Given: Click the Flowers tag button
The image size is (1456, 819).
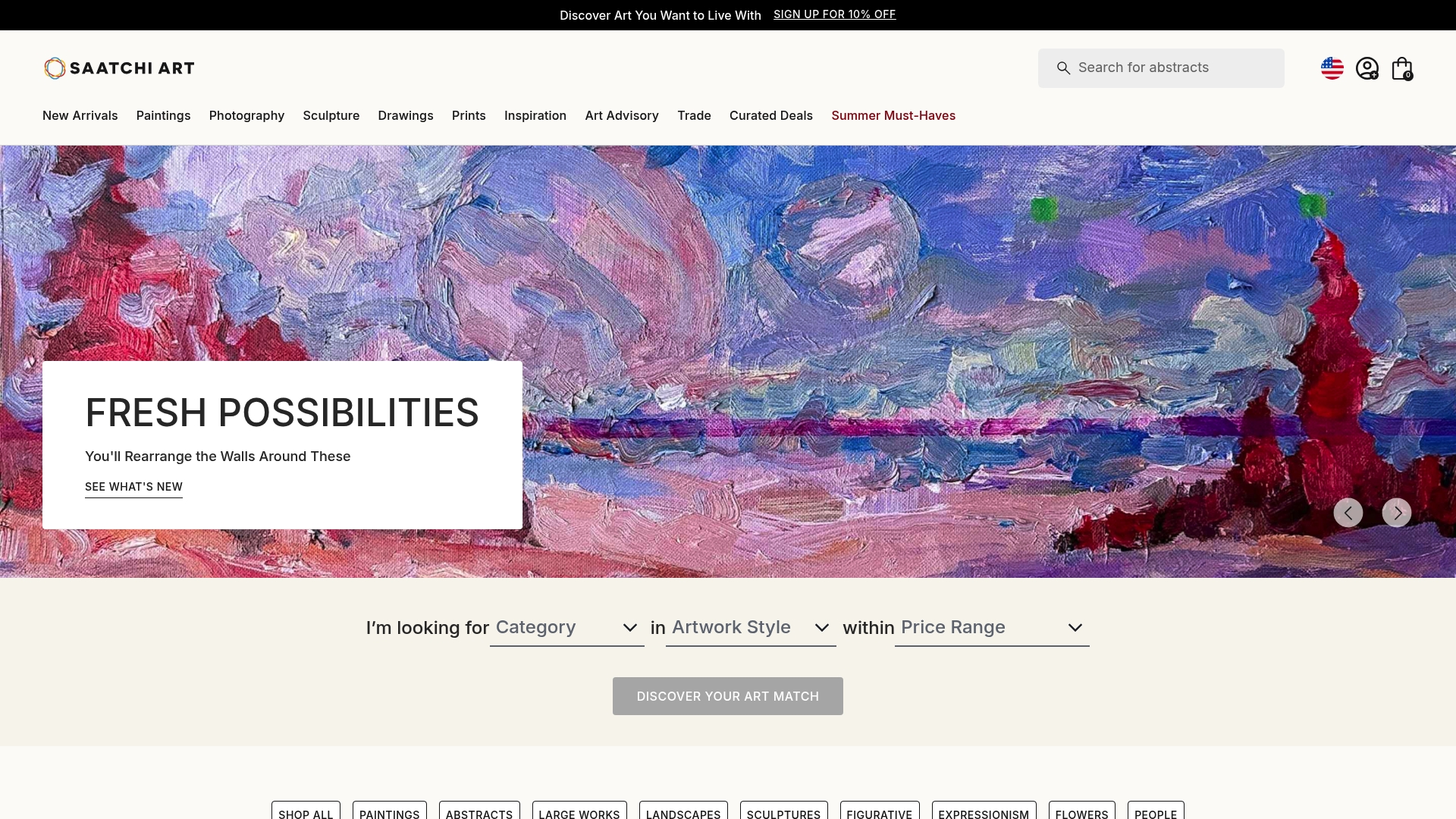Looking at the screenshot, I should 1082,811.
